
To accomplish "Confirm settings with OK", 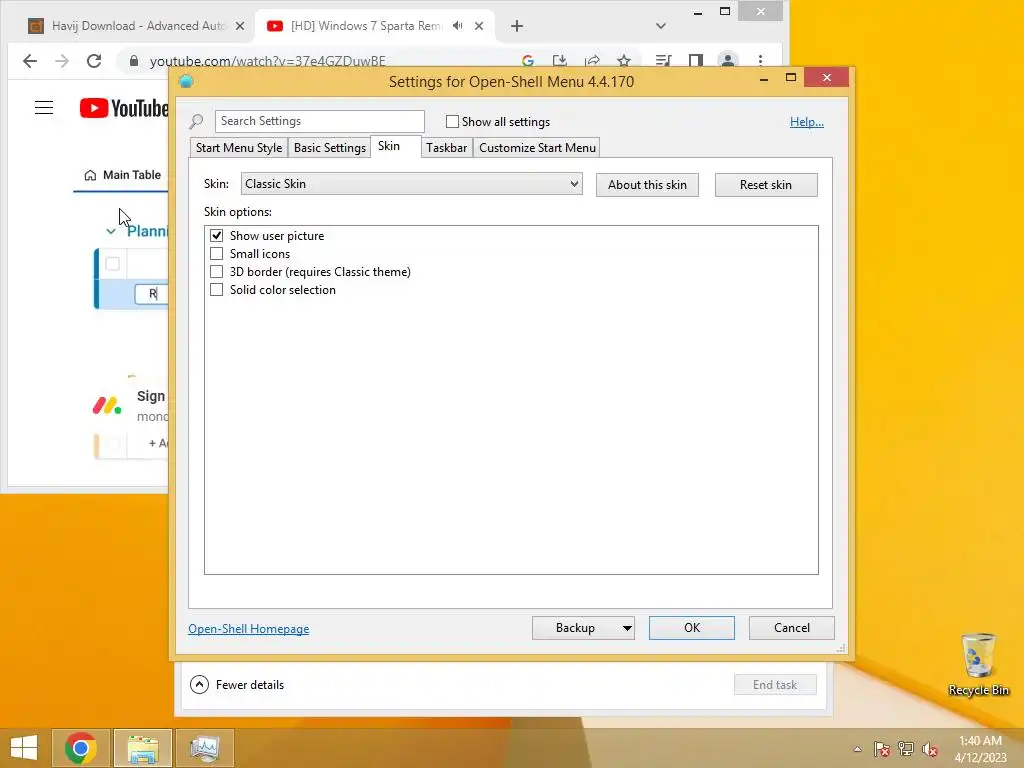I will coord(692,628).
